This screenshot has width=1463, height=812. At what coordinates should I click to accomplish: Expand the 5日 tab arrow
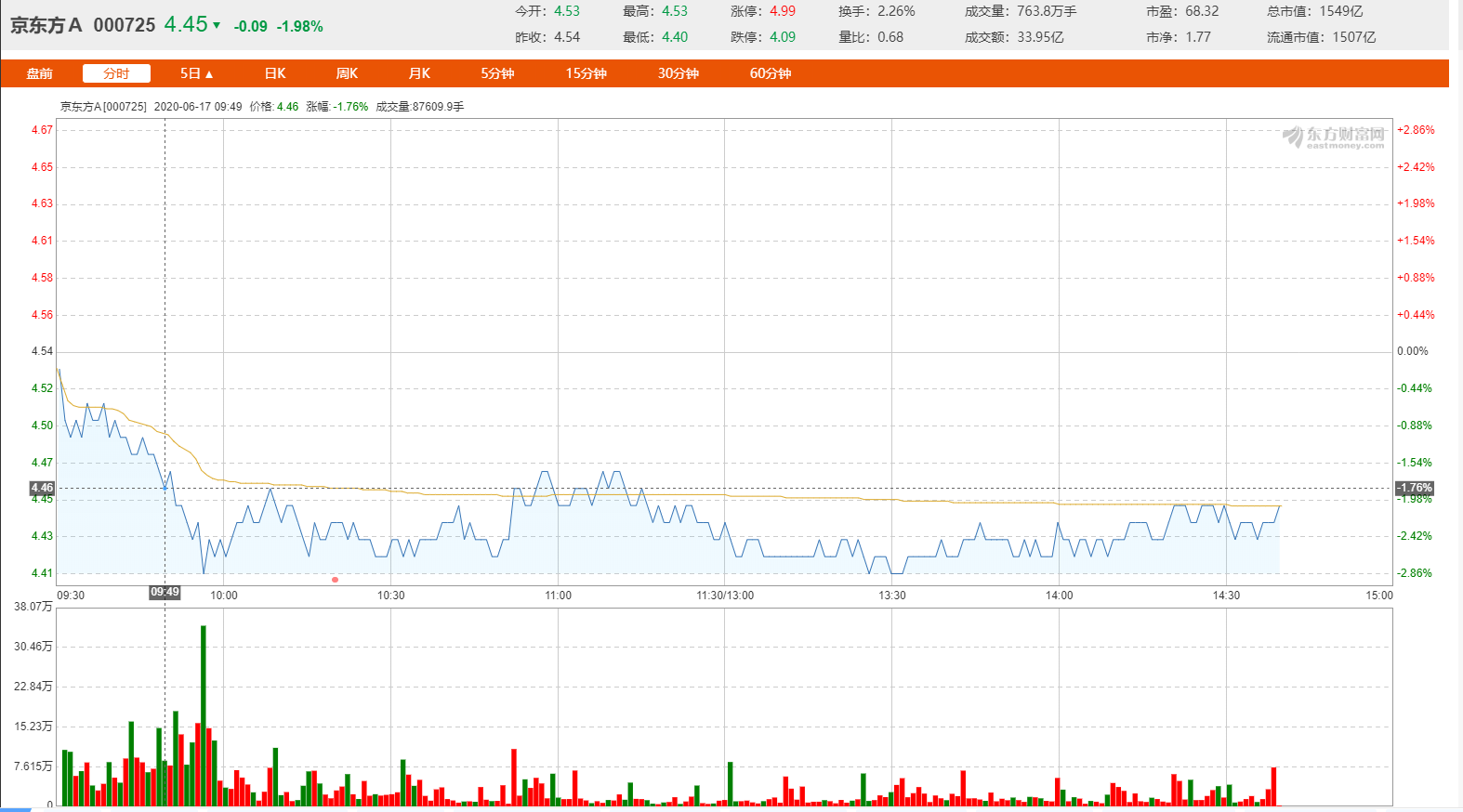point(209,74)
